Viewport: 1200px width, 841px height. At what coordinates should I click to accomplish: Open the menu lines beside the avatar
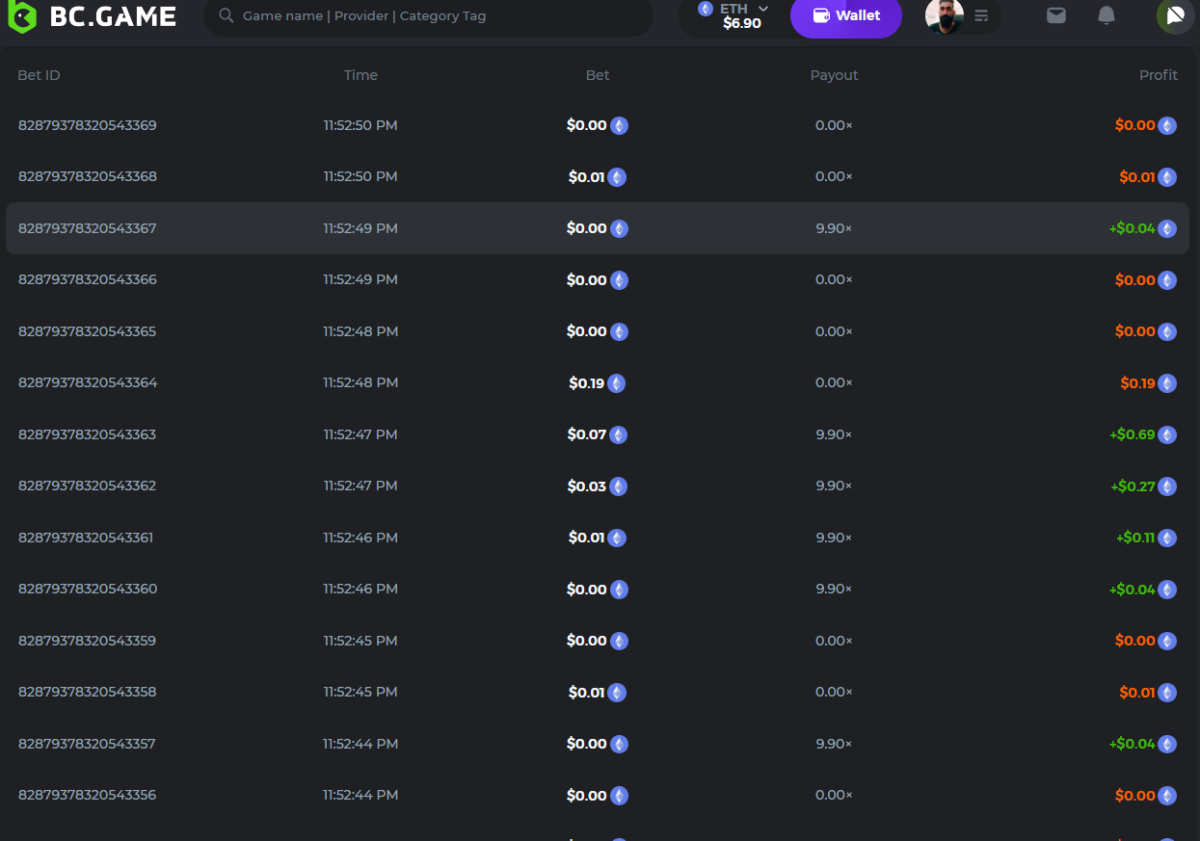pos(981,16)
